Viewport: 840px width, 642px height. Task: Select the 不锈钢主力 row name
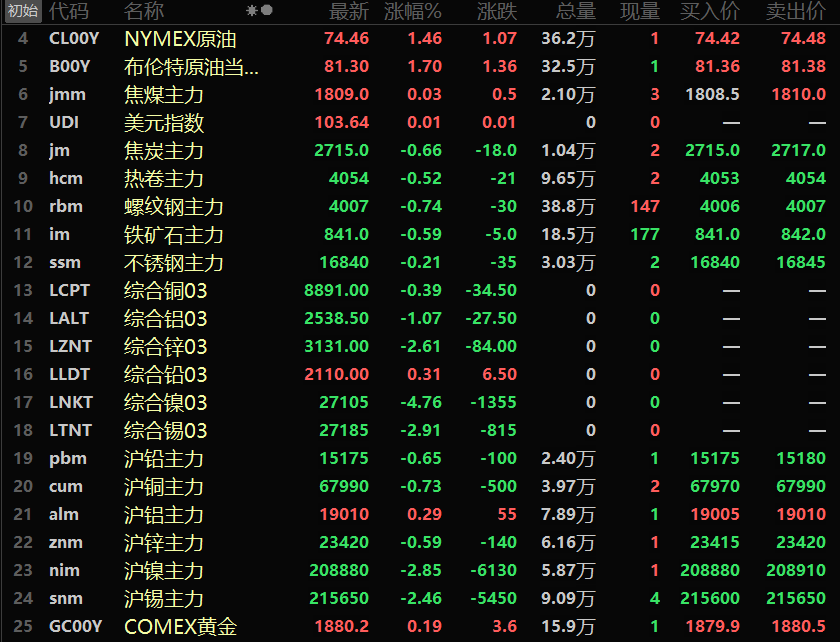(x=174, y=263)
